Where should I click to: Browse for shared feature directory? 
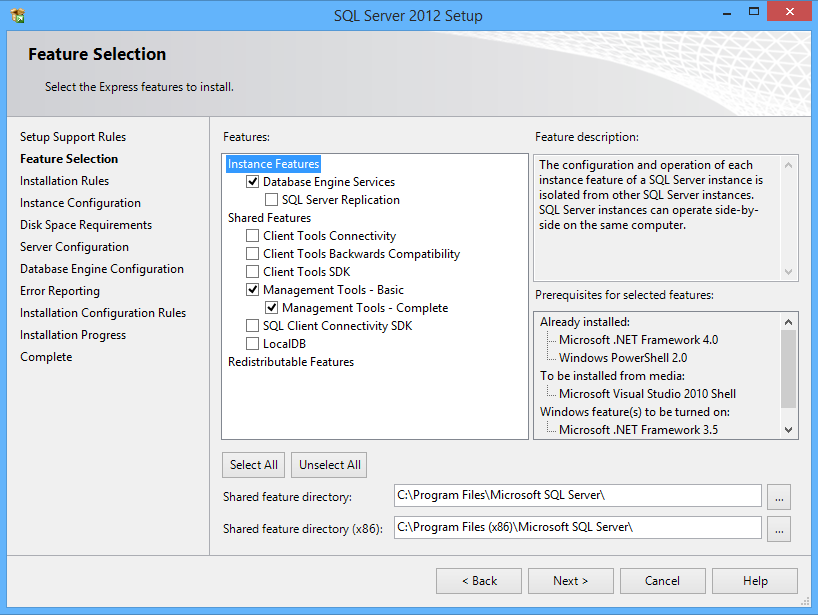(x=779, y=497)
